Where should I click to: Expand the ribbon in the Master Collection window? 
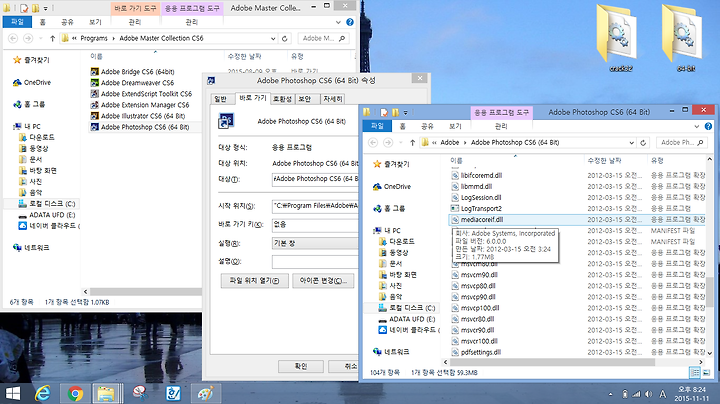point(338,22)
